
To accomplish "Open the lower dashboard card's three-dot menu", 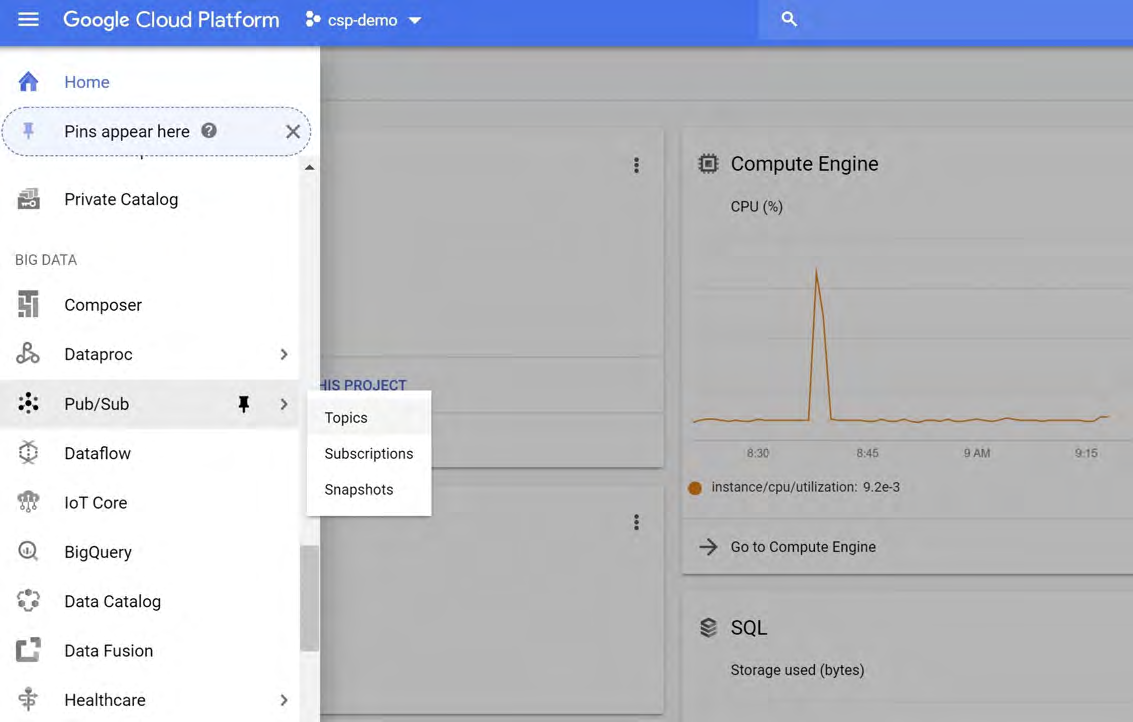I will (x=637, y=523).
